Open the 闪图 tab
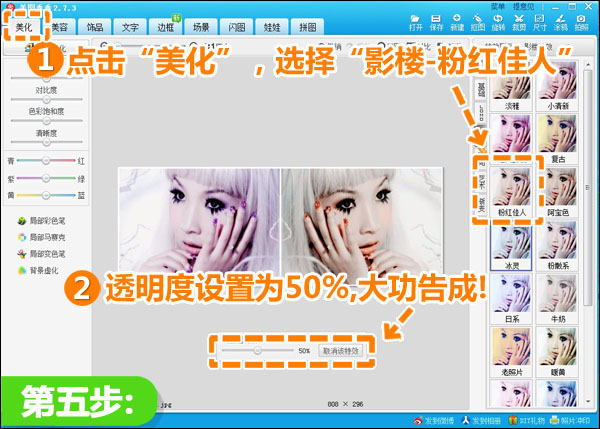Image resolution: width=600 pixels, height=429 pixels. (x=237, y=27)
